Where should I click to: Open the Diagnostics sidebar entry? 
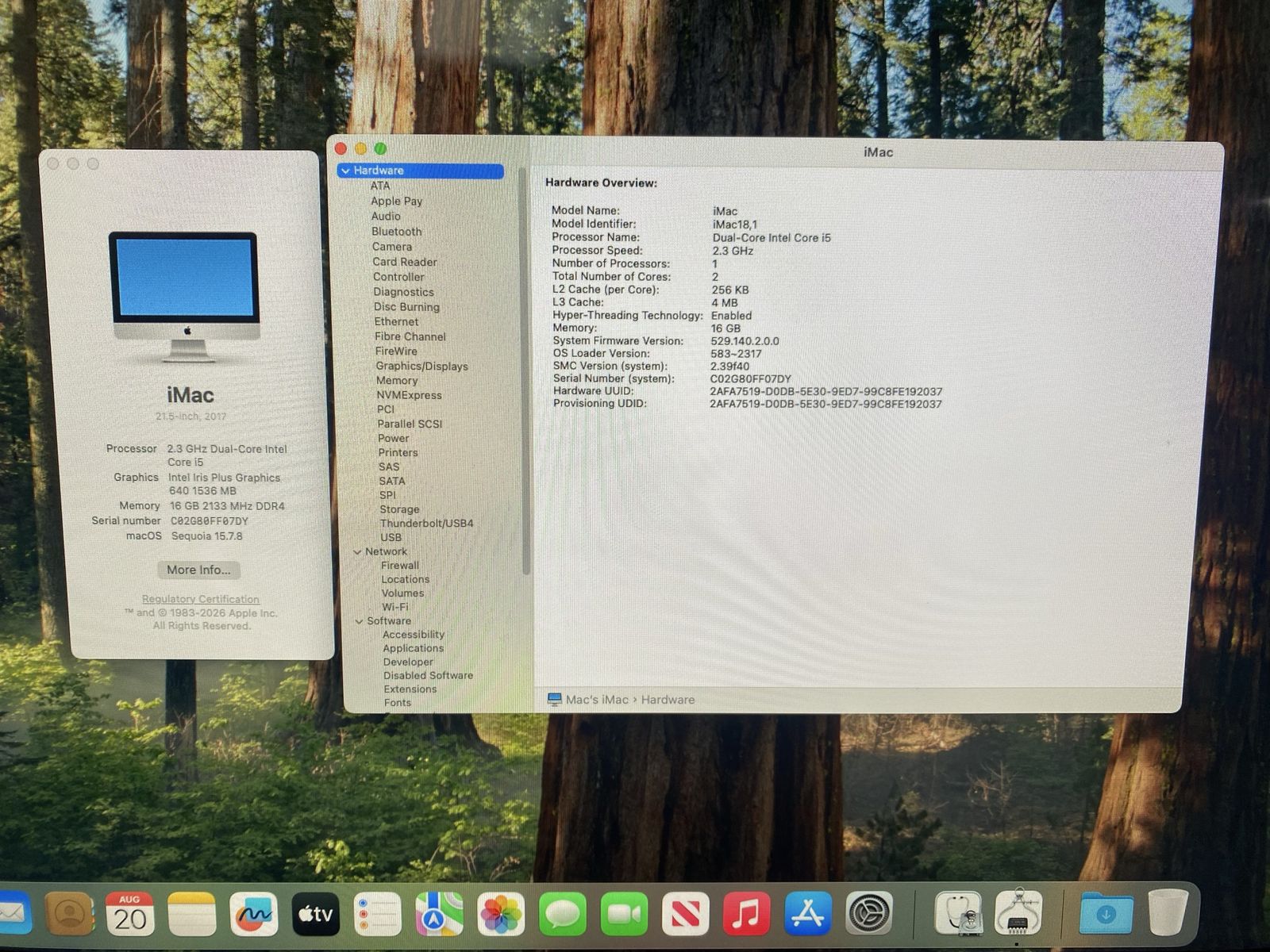pos(403,292)
